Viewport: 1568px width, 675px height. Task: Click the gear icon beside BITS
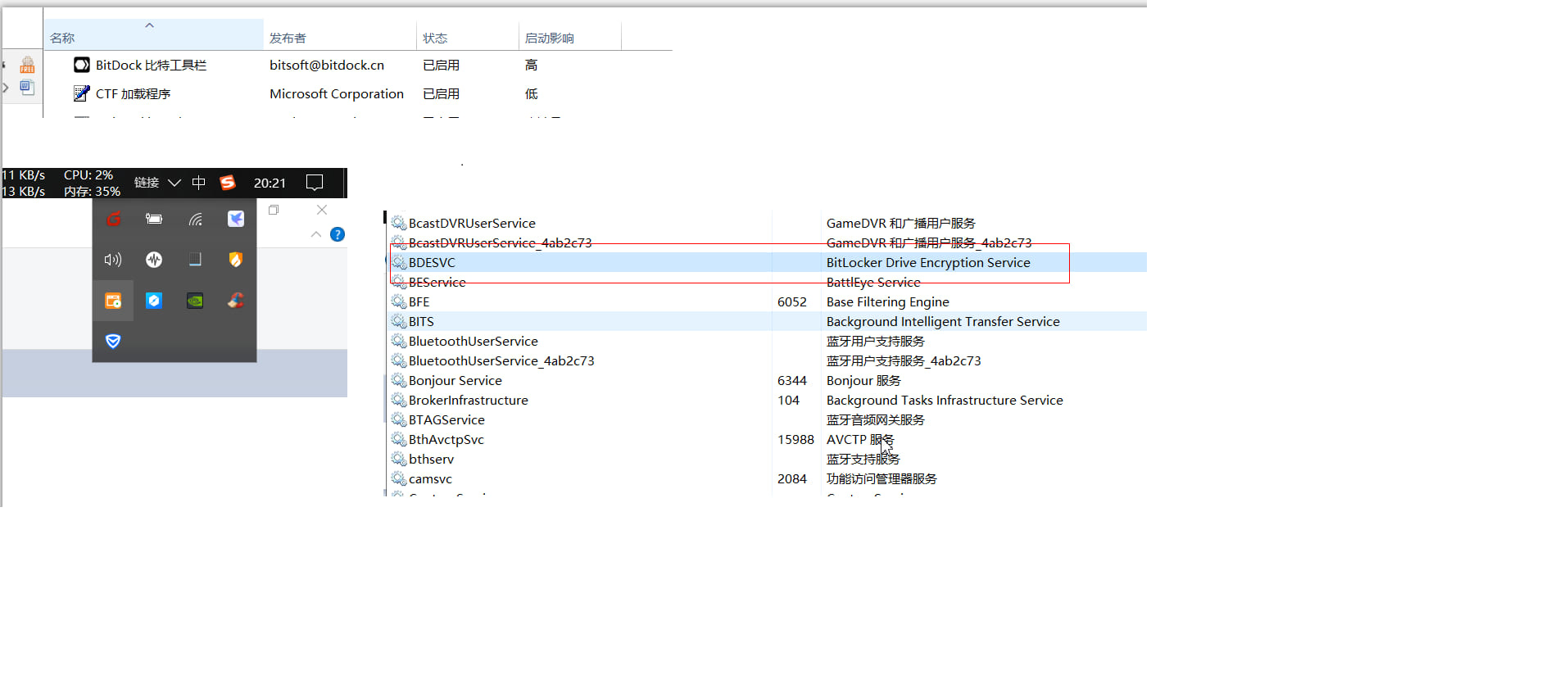tap(399, 321)
